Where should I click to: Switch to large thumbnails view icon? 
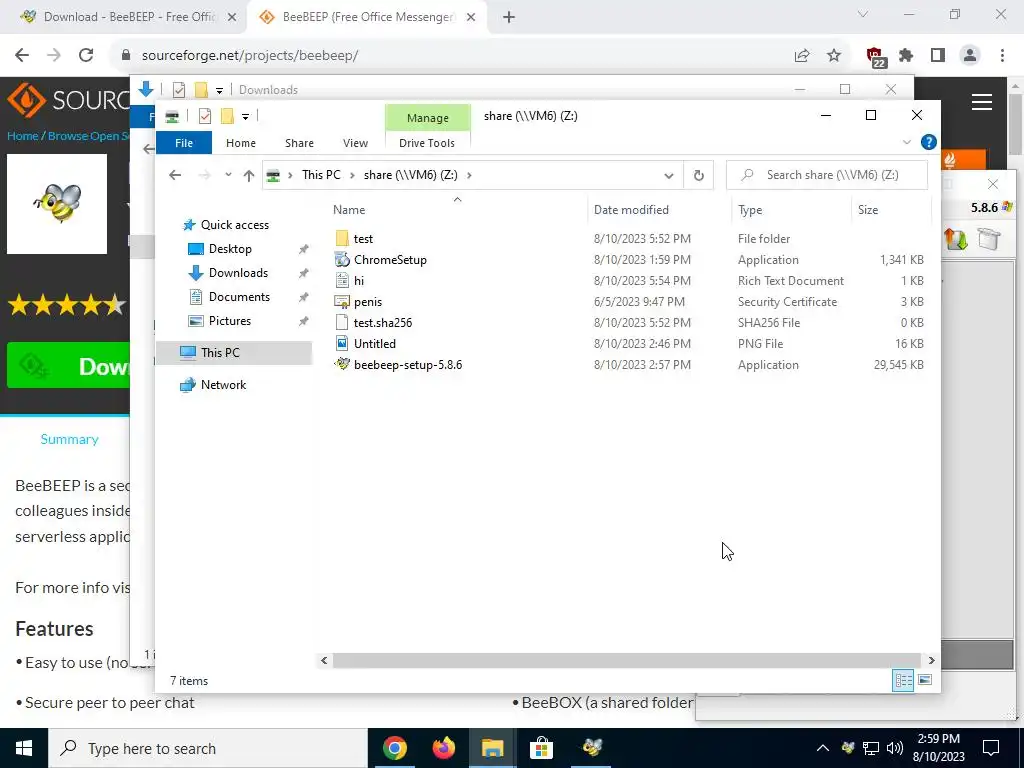point(925,680)
